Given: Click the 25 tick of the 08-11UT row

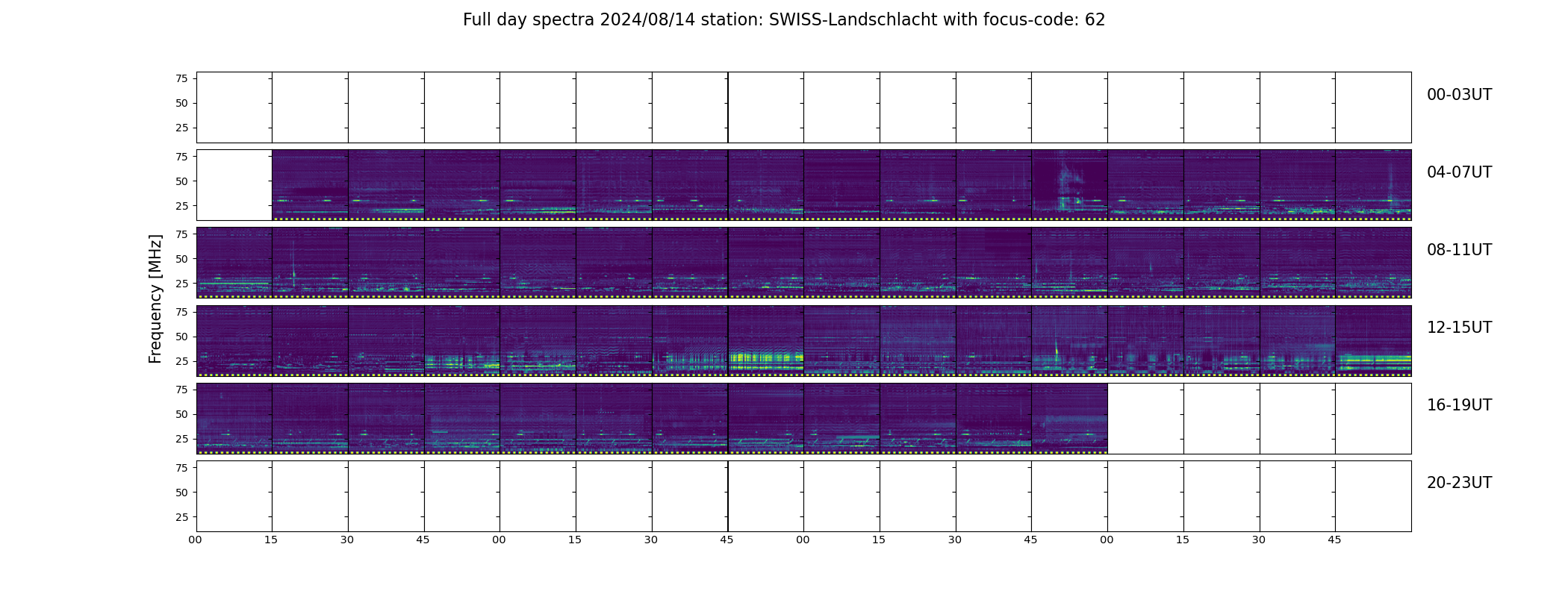Looking at the screenshot, I should click(181, 284).
